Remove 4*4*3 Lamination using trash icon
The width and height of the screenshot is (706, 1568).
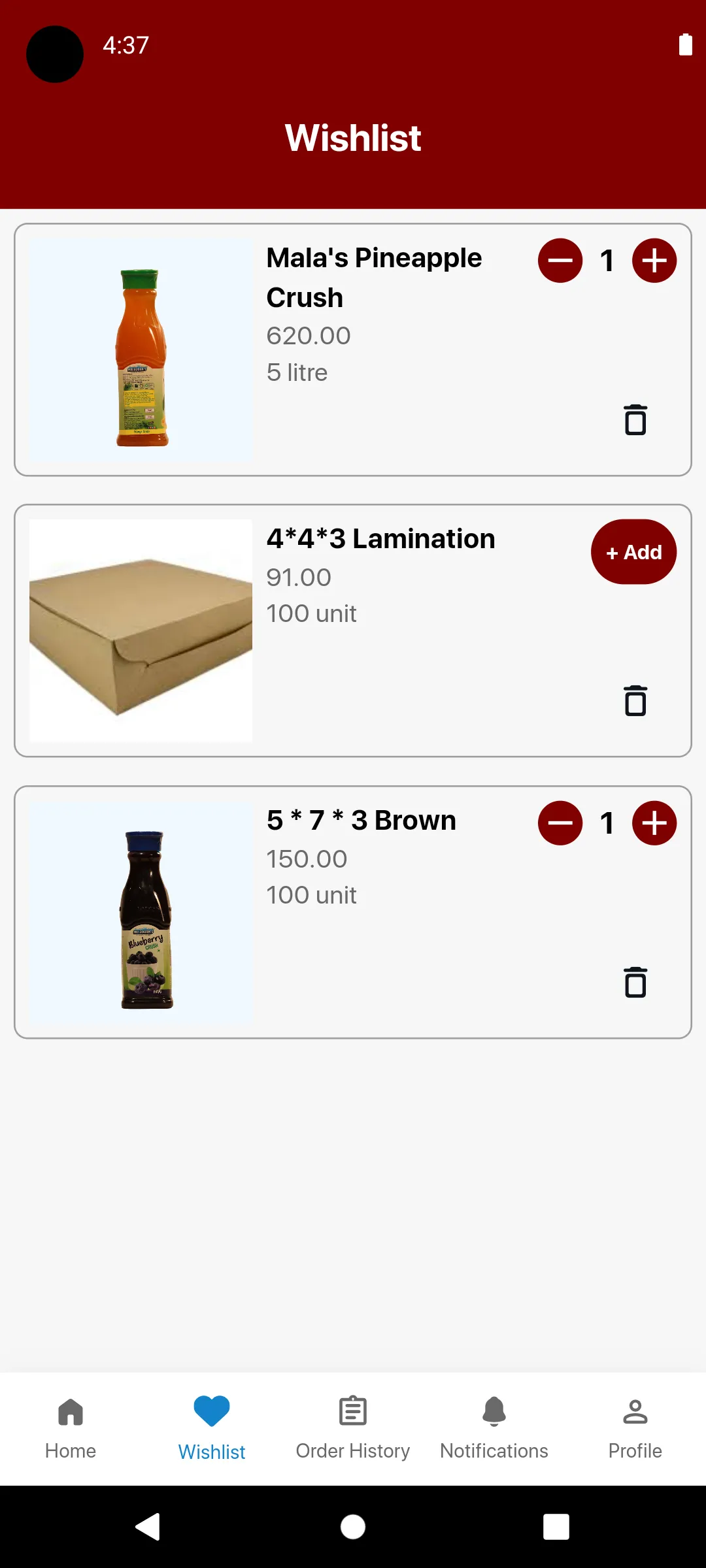(635, 701)
